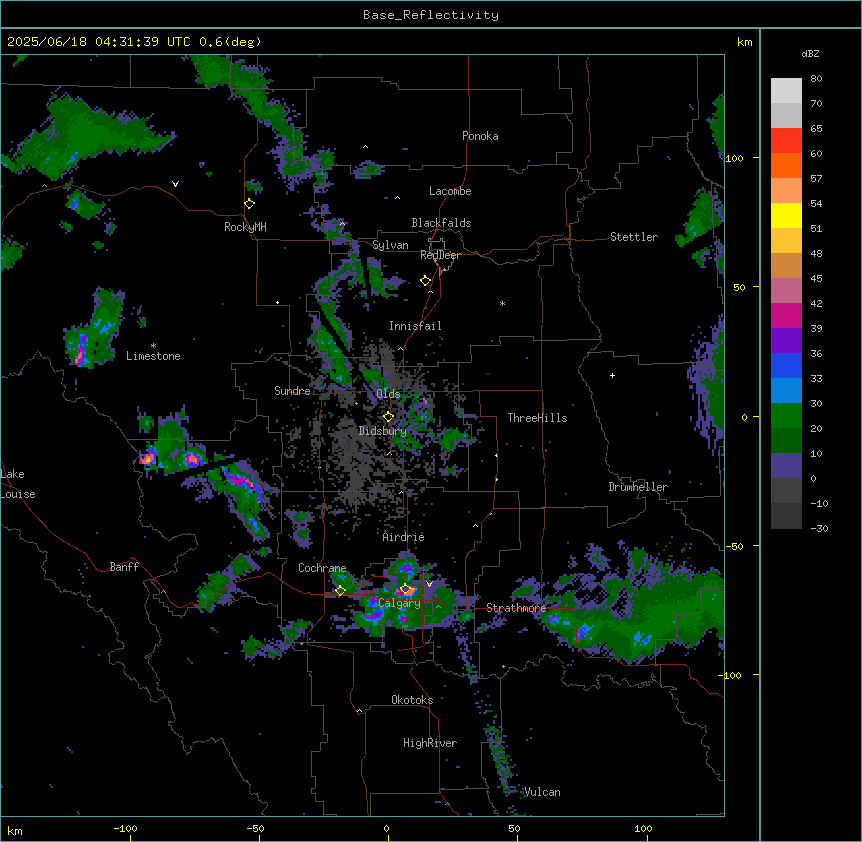Select the Airdrie label
The height and width of the screenshot is (842, 862).
point(403,537)
